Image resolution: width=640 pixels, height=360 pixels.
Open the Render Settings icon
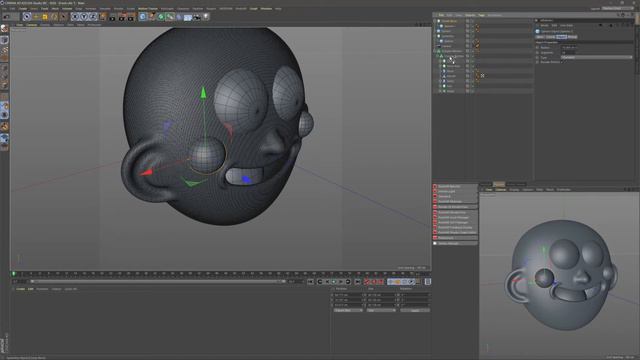coord(131,17)
